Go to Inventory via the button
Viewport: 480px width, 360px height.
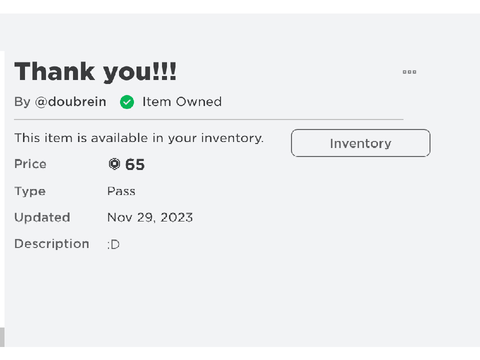coord(361,143)
